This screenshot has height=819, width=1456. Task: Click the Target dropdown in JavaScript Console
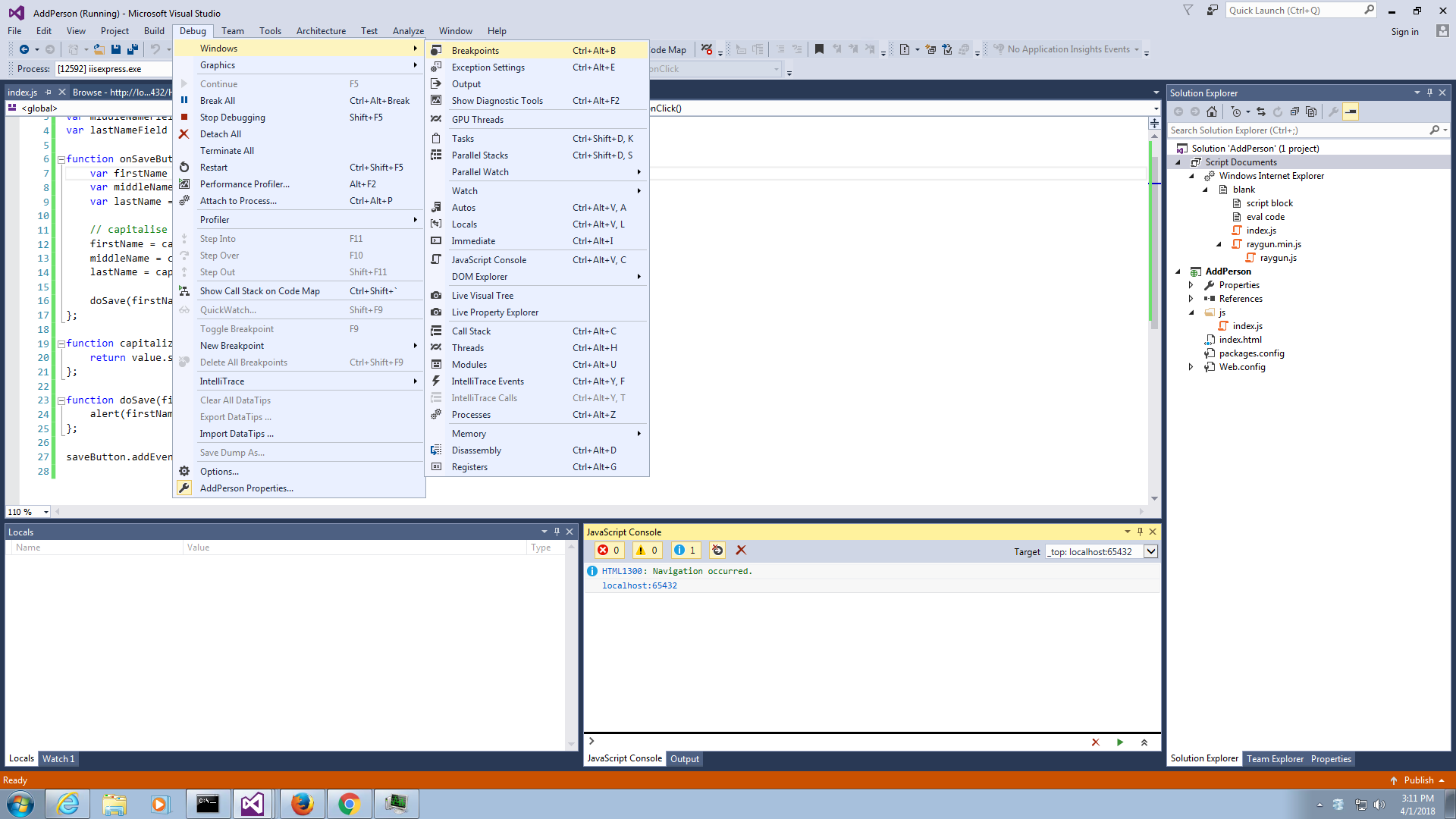[x=1149, y=552]
